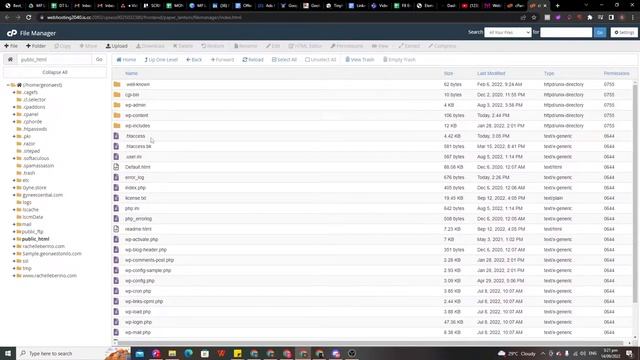Sort by Name column header
640x360 pixels.
[x=131, y=73]
